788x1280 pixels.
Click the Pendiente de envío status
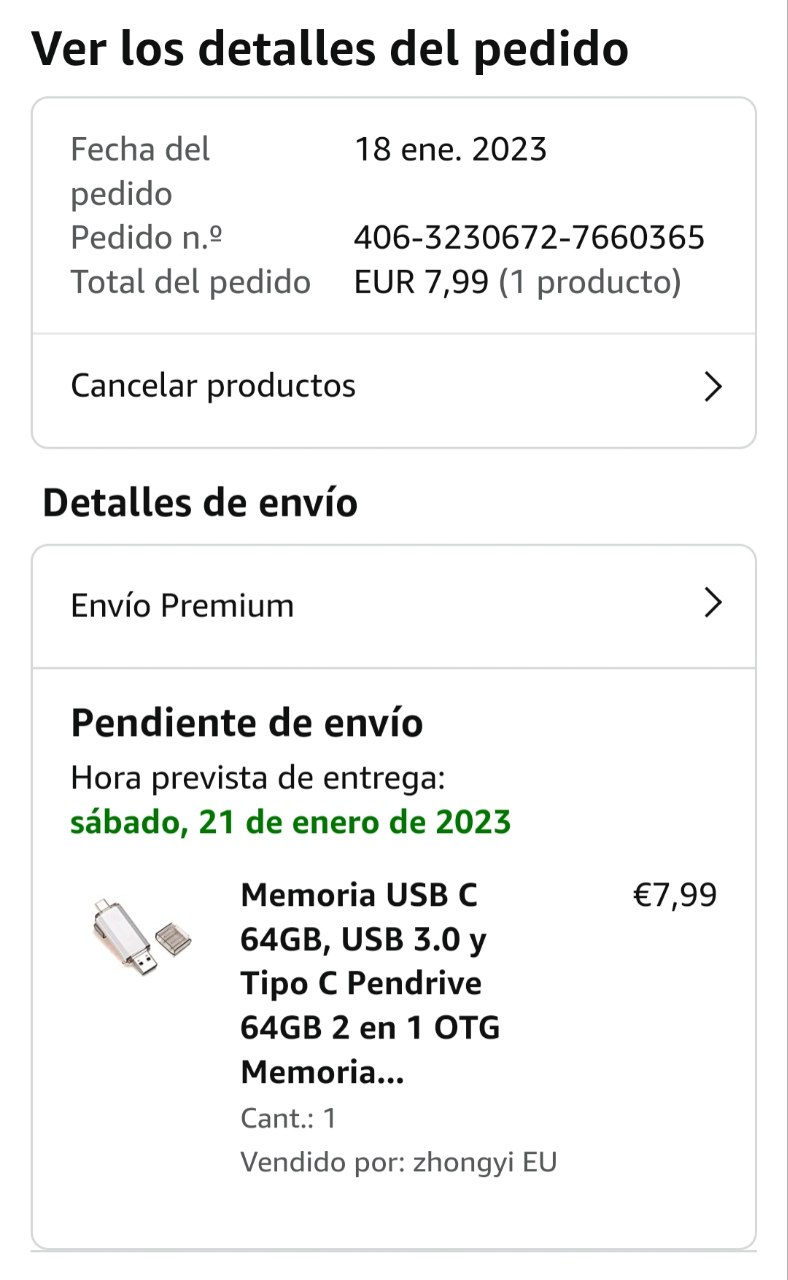(247, 722)
